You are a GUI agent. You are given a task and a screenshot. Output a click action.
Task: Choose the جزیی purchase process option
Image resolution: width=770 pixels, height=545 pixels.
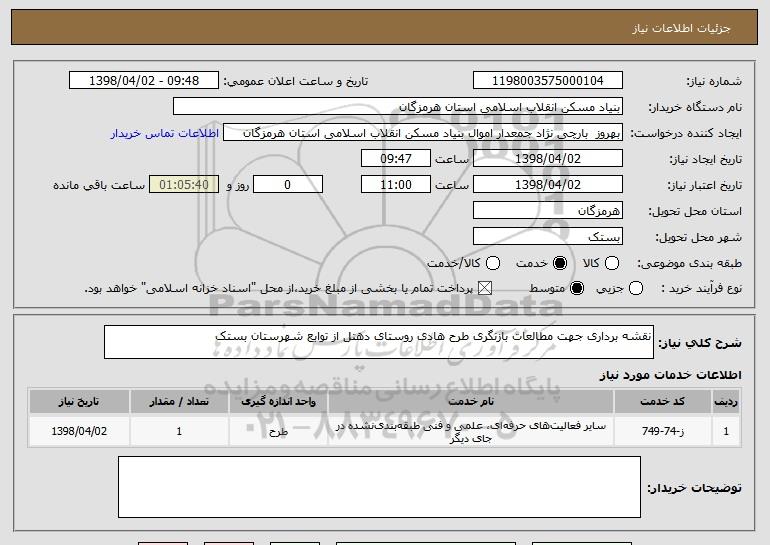pyautogui.click(x=635, y=288)
